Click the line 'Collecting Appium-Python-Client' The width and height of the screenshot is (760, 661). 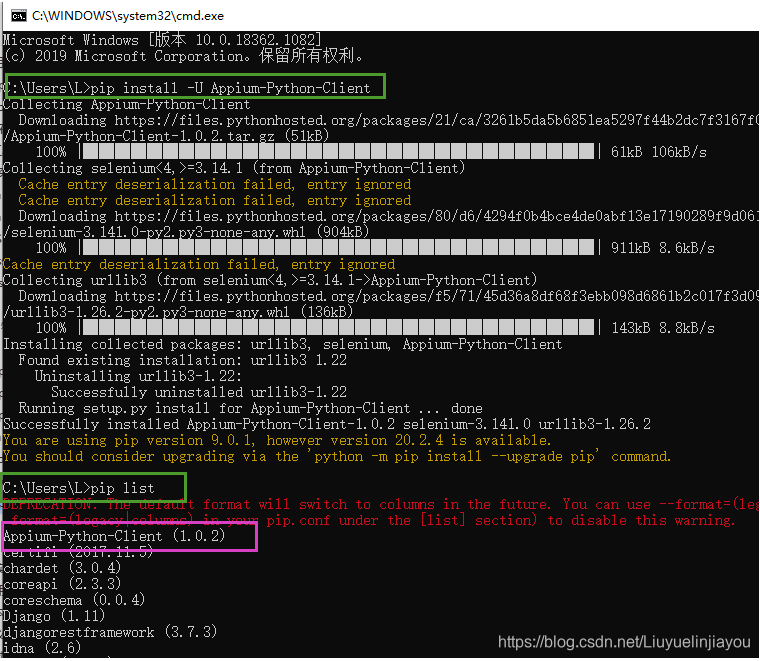click(x=127, y=104)
